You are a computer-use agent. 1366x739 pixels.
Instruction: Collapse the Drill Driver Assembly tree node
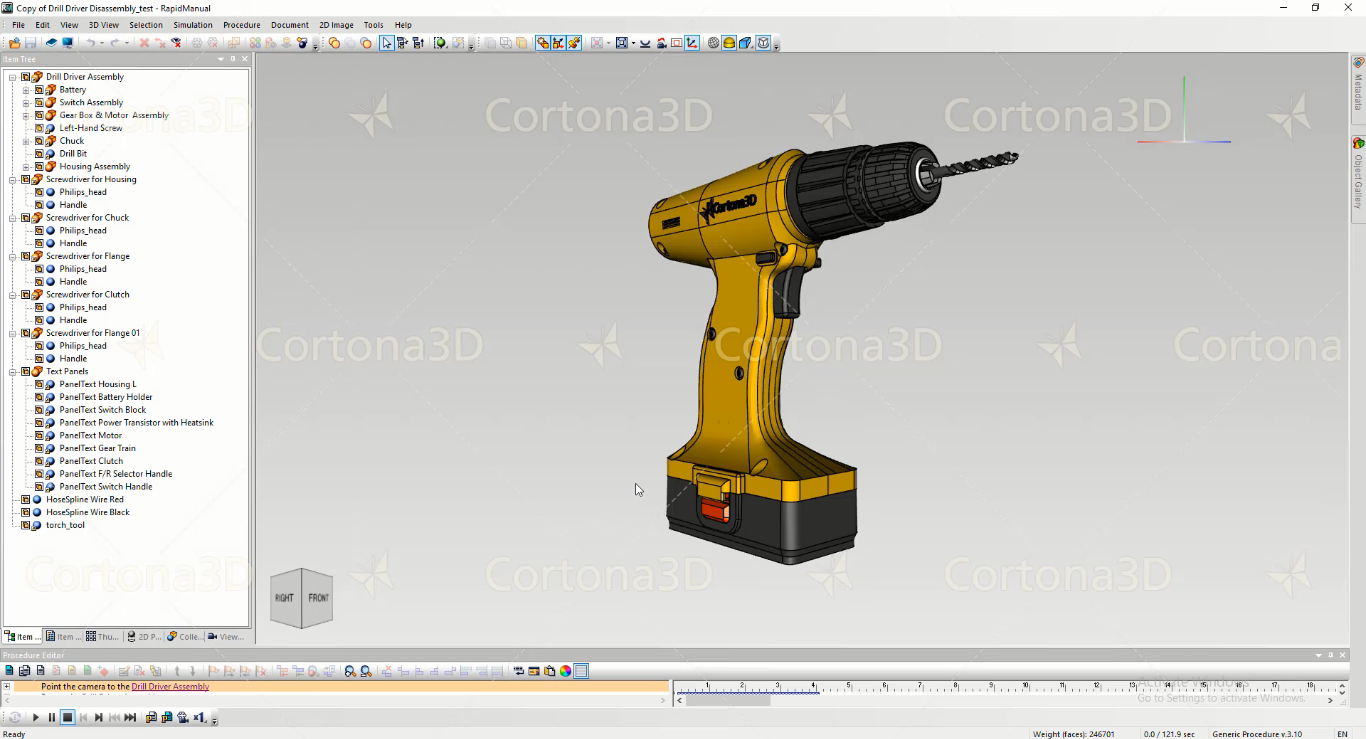pyautogui.click(x=13, y=77)
